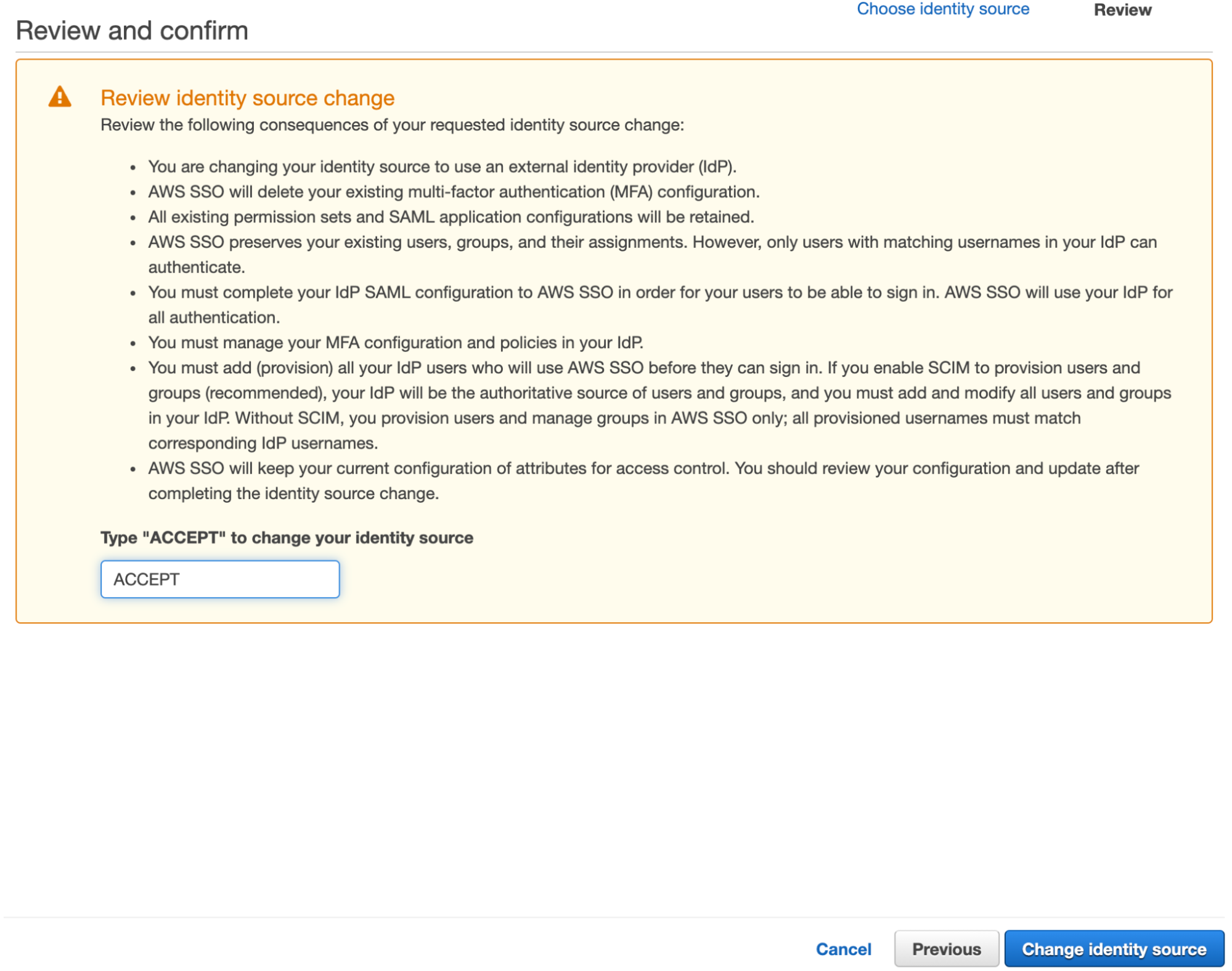
Task: Select the Review step label
Action: [1122, 10]
